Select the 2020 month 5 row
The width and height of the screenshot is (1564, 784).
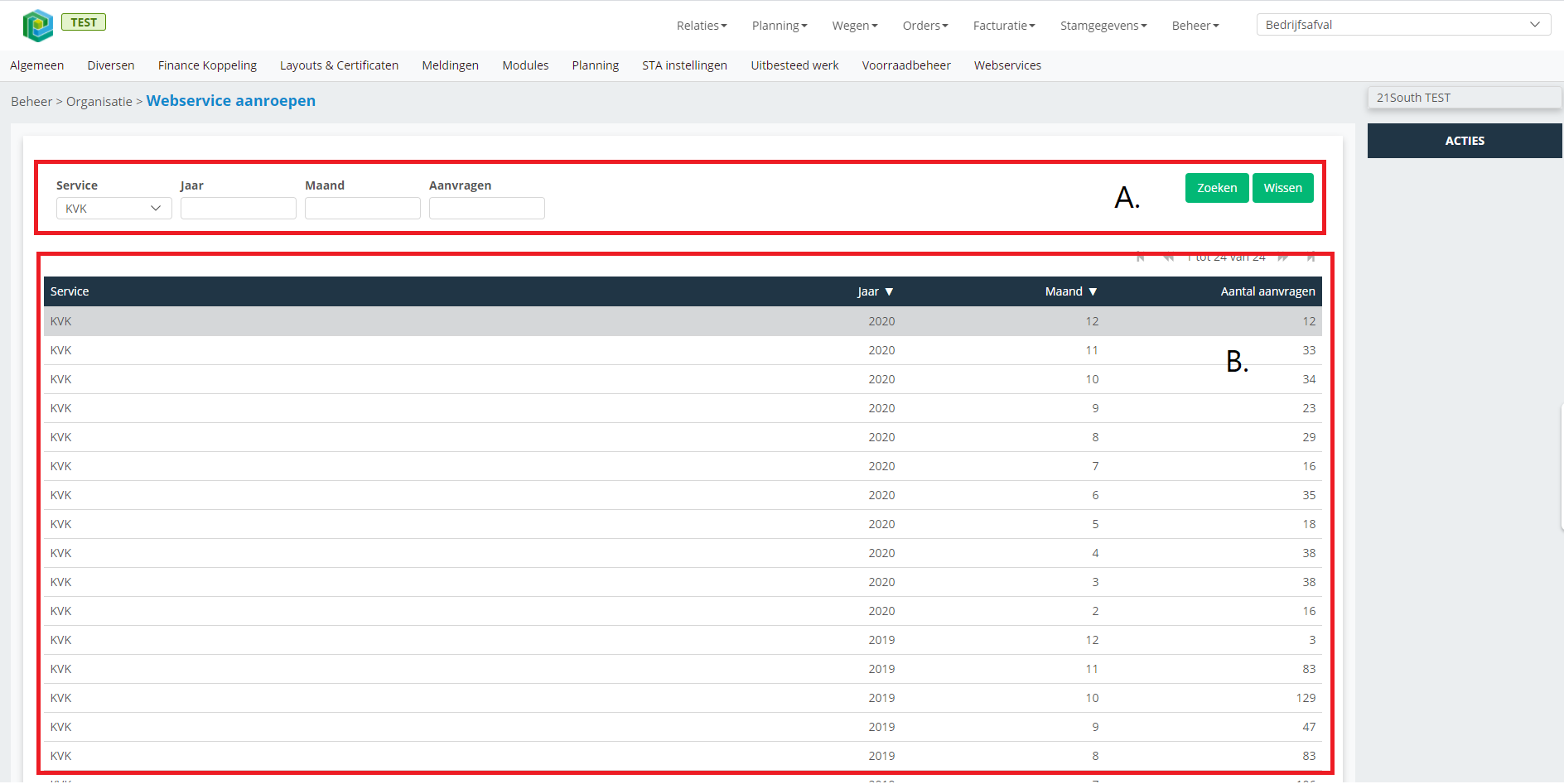[x=683, y=524]
